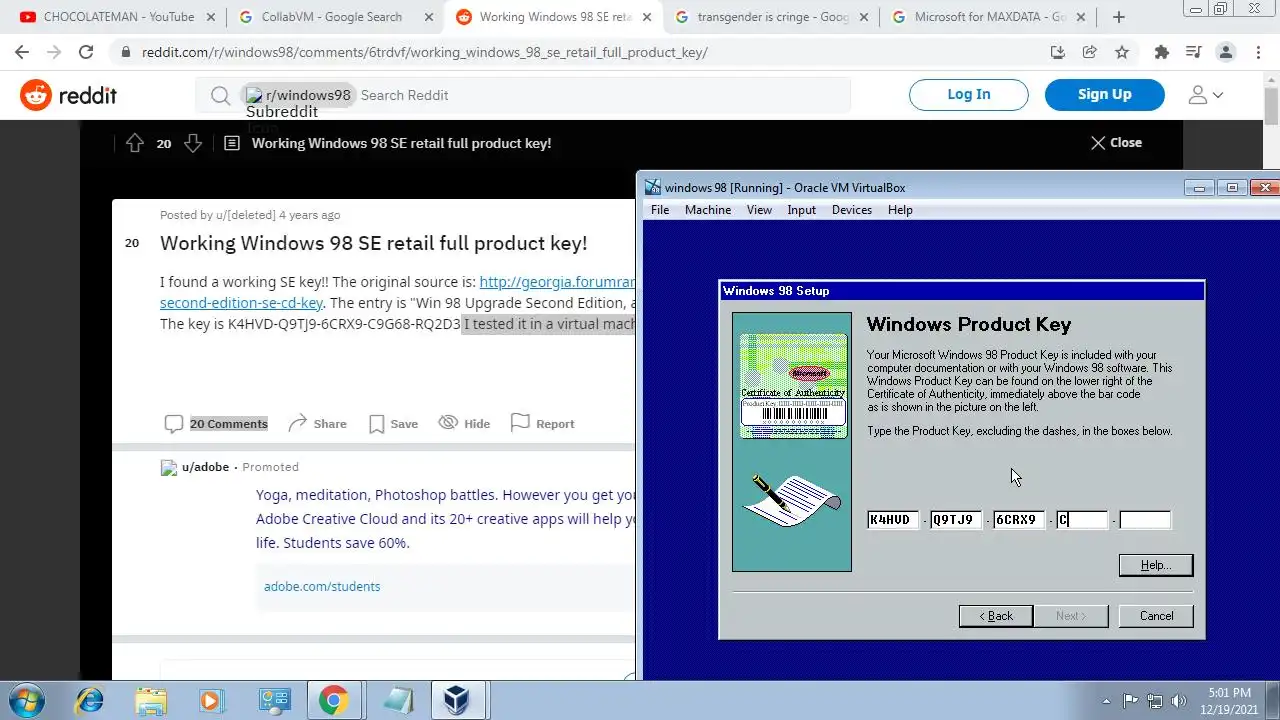The width and height of the screenshot is (1280, 720).
Task: Open VirtualBox Machine menu
Action: [x=708, y=210]
